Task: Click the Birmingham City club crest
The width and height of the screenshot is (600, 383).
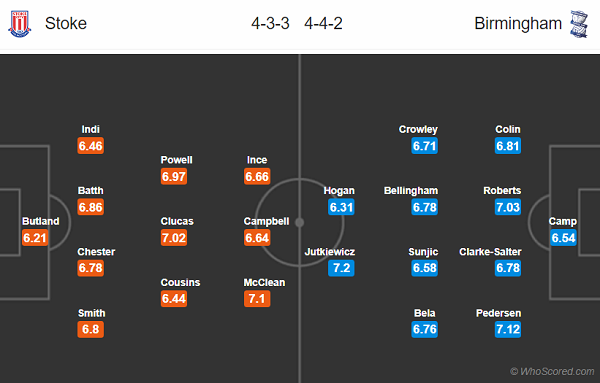Action: pos(578,24)
